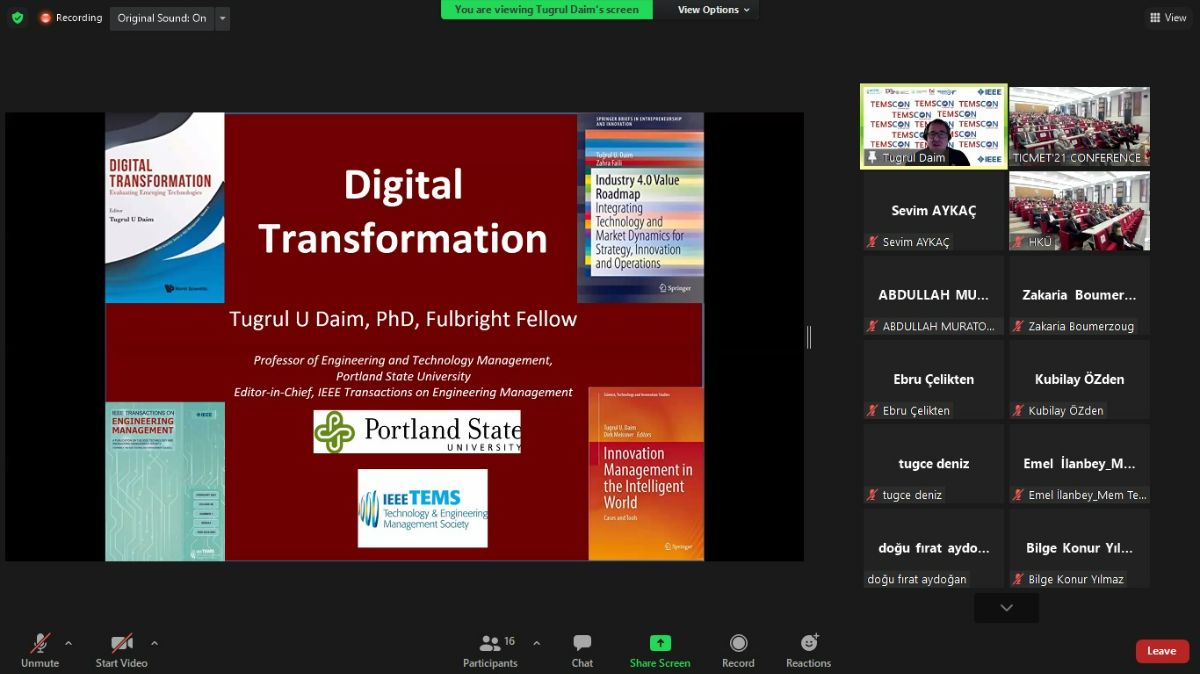
Task: Click the Engineering Management journal cover
Action: pos(165,481)
